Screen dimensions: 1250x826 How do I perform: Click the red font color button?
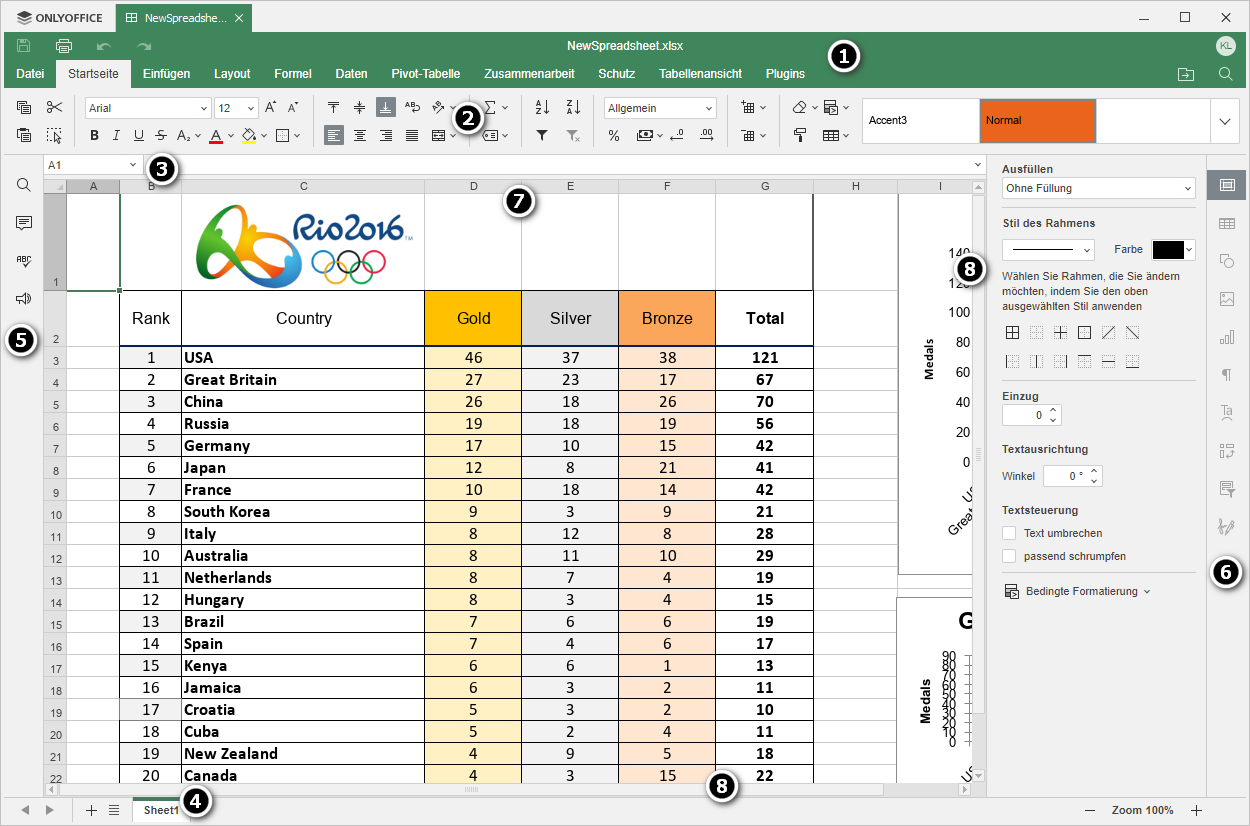[x=217, y=135]
